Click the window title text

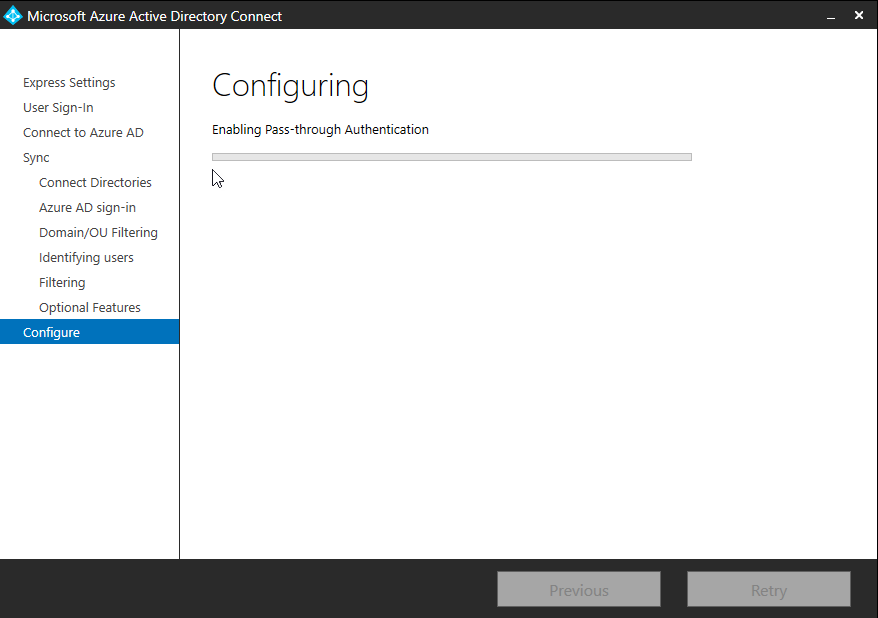155,16
